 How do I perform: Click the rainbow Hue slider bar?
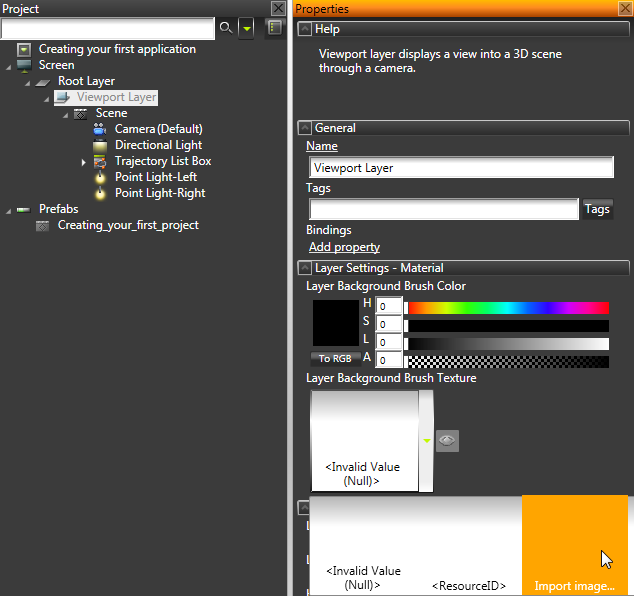(x=509, y=307)
